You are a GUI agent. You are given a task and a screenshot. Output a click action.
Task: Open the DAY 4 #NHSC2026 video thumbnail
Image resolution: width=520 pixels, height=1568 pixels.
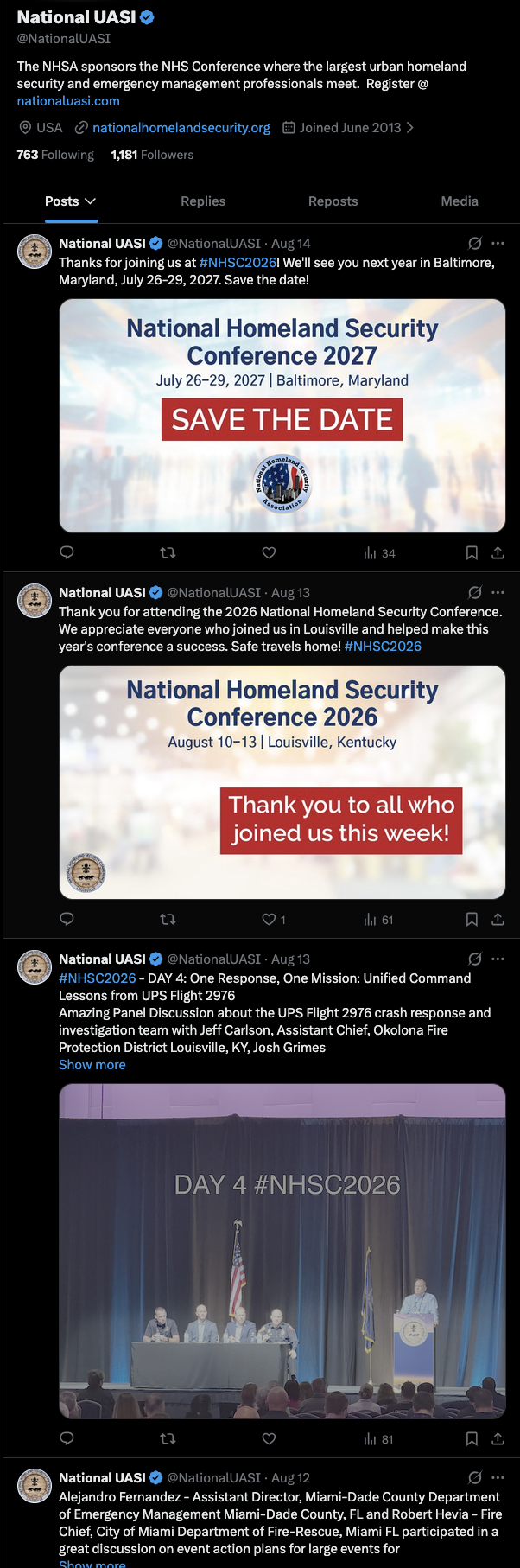click(x=282, y=1251)
